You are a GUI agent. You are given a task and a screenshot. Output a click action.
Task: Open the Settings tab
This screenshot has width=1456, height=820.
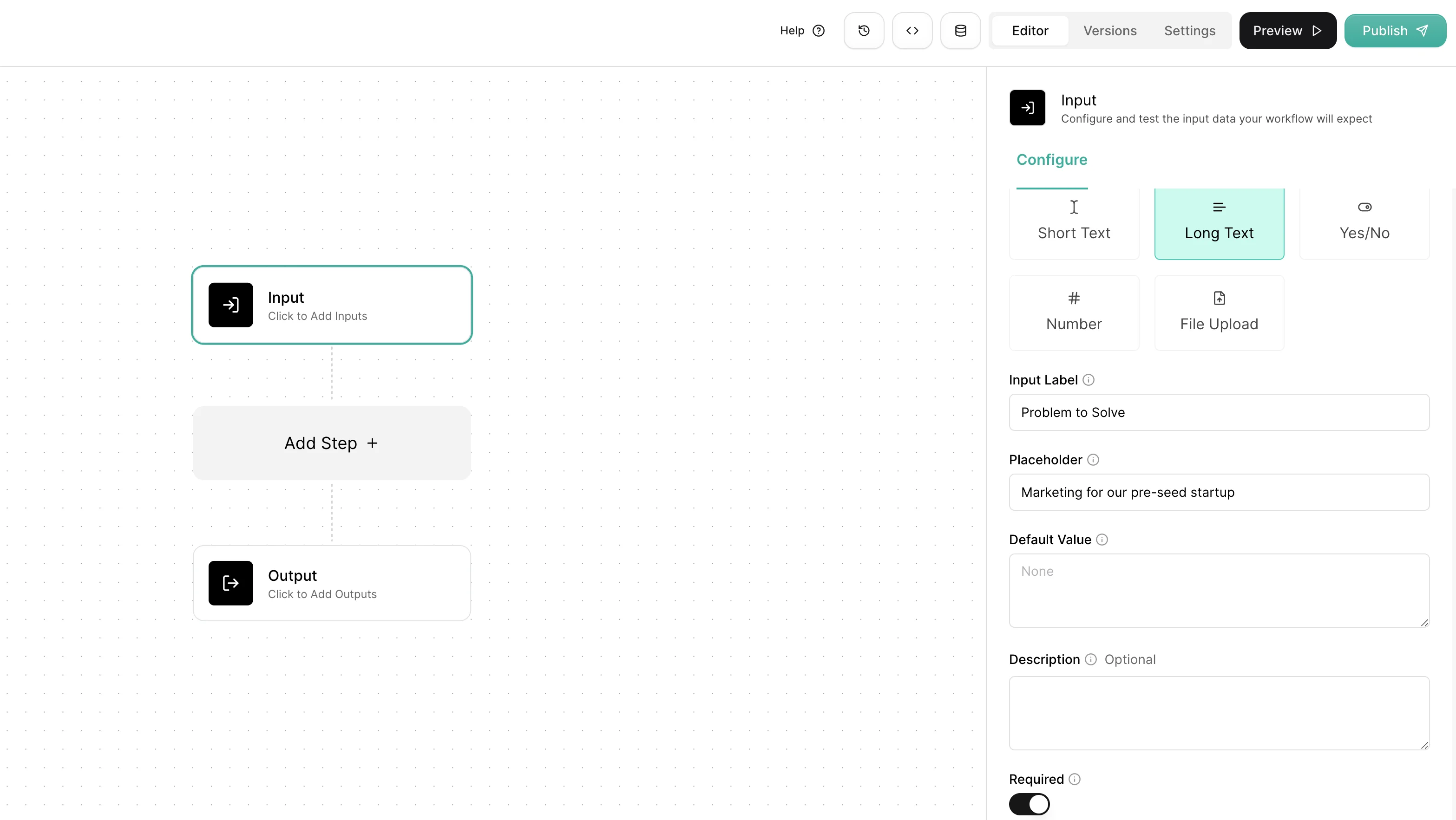point(1189,31)
